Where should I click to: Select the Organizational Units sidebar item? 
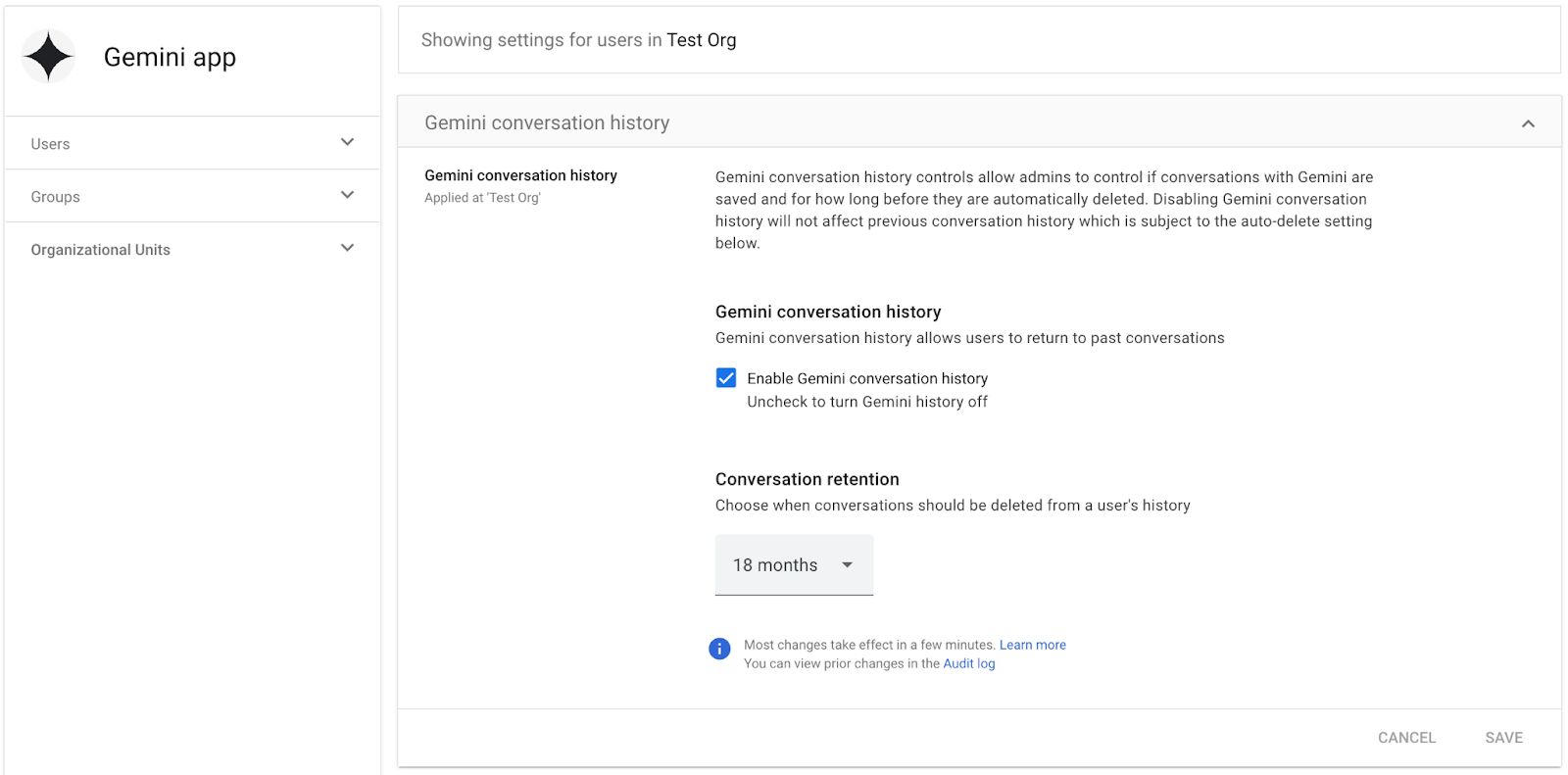pos(192,249)
